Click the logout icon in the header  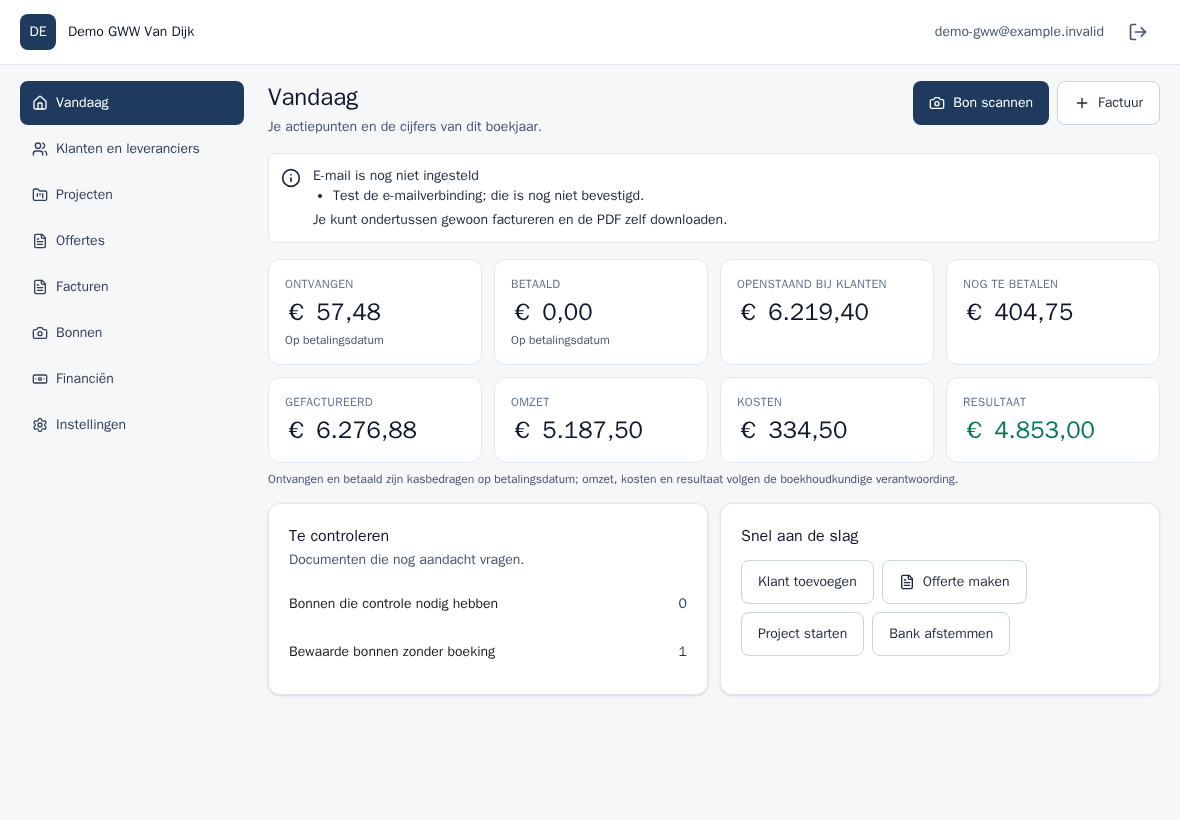[1138, 32]
